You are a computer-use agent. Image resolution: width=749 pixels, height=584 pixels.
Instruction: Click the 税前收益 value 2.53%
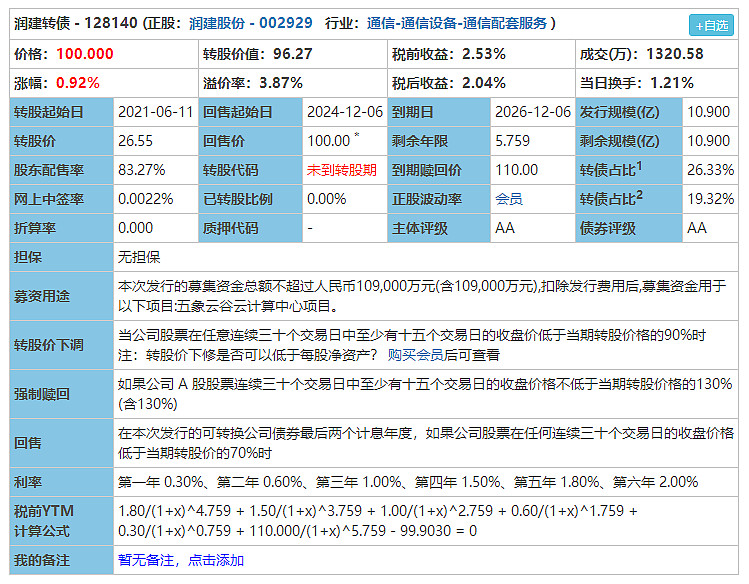tap(483, 53)
